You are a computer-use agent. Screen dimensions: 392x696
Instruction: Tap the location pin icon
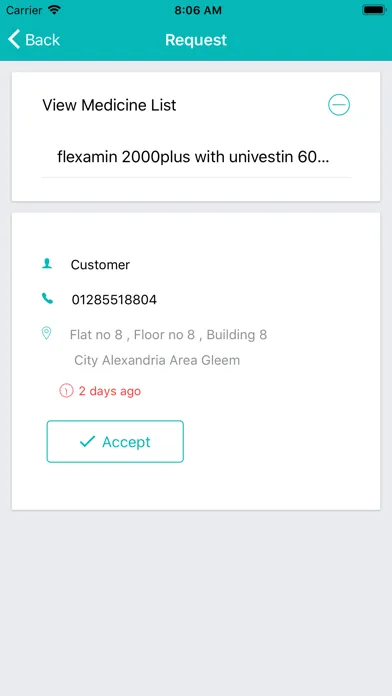tap(46, 333)
